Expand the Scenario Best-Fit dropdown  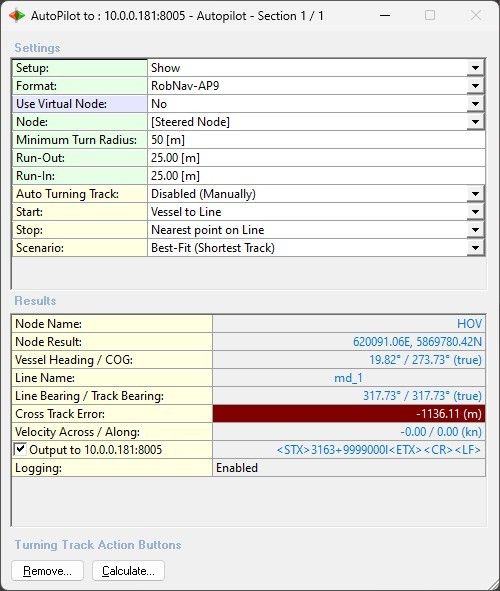pyautogui.click(x=476, y=248)
